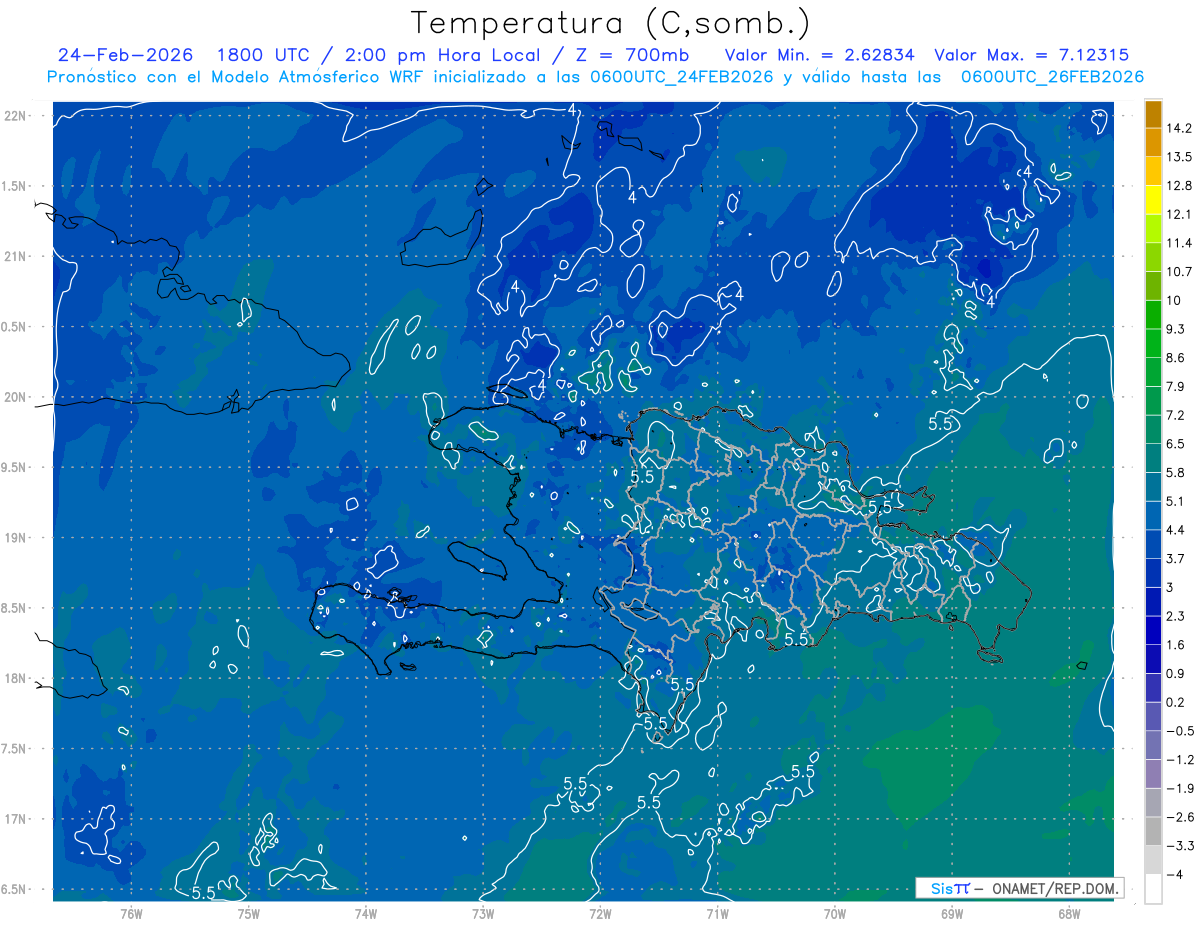
Task: Click the blue swatch between 3 and 3.7
Action: tap(1153, 572)
